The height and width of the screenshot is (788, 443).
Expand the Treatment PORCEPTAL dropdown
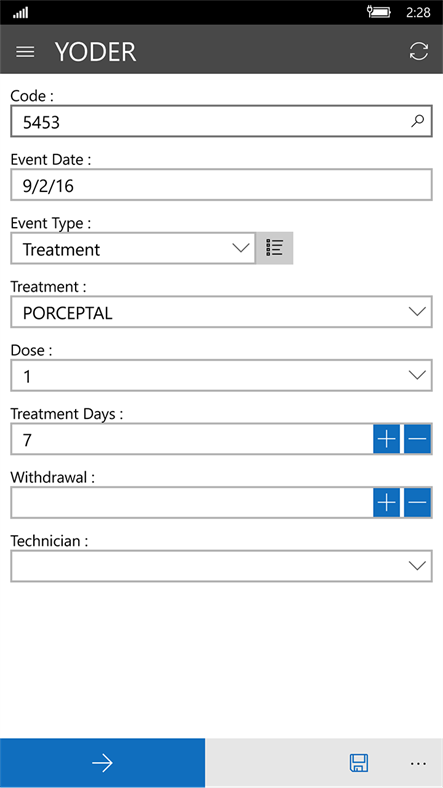click(222, 312)
